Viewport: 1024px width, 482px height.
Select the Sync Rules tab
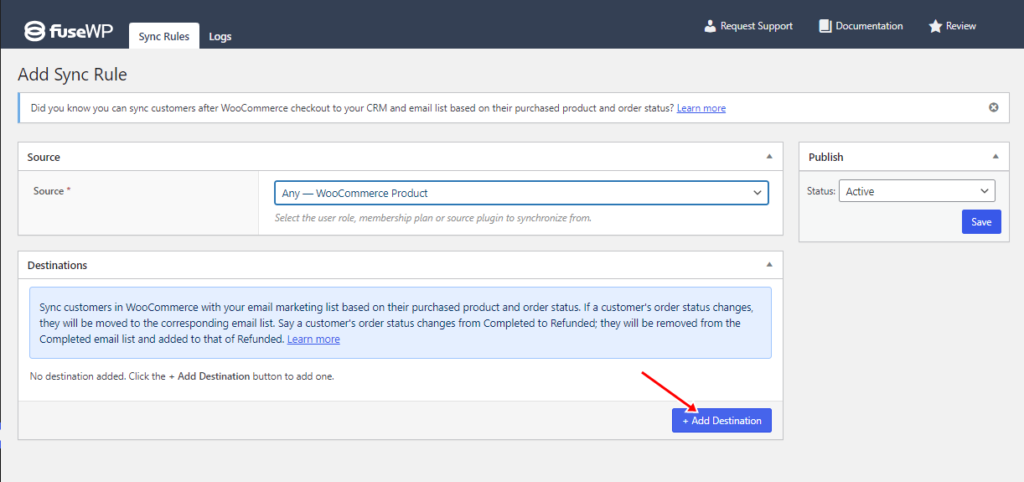[164, 36]
